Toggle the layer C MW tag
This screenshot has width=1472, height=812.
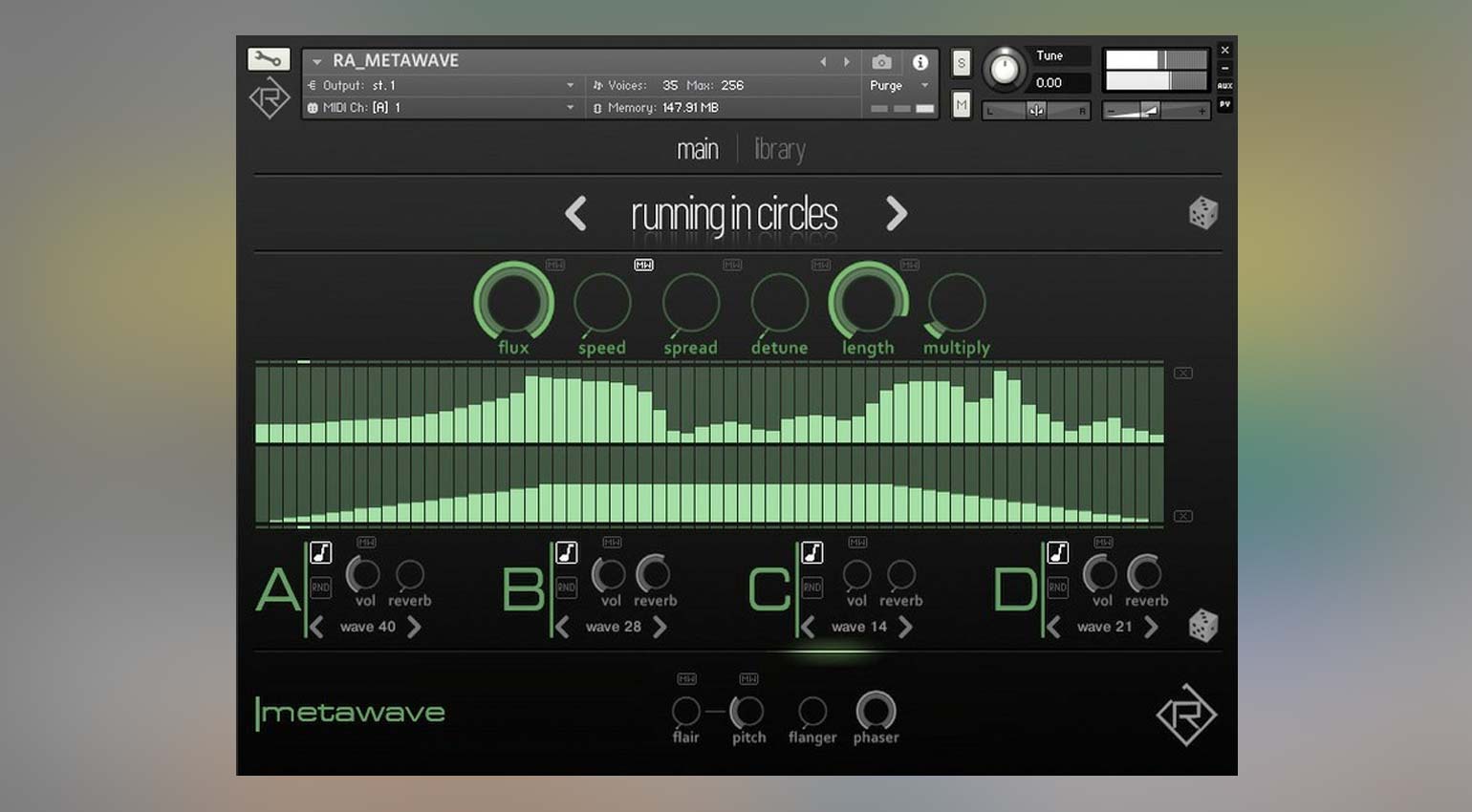pyautogui.click(x=857, y=542)
